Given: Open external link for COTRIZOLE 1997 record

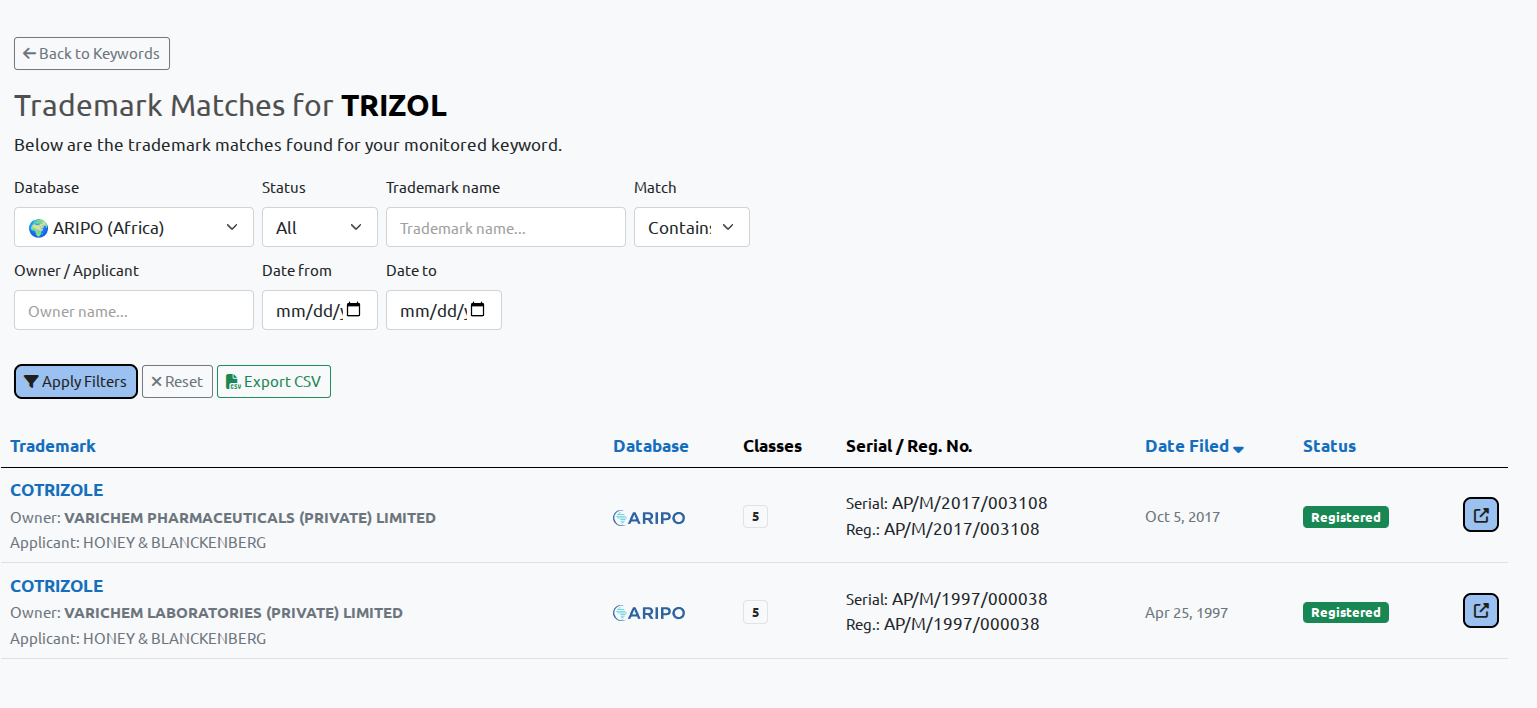Looking at the screenshot, I should [x=1481, y=610].
